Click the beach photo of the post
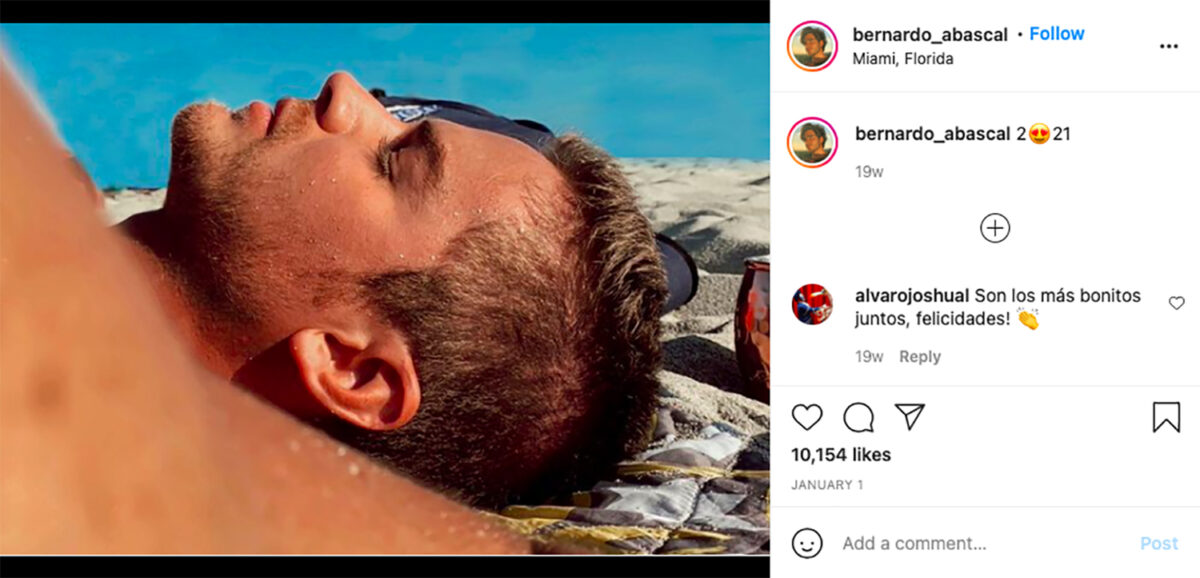 [385, 288]
